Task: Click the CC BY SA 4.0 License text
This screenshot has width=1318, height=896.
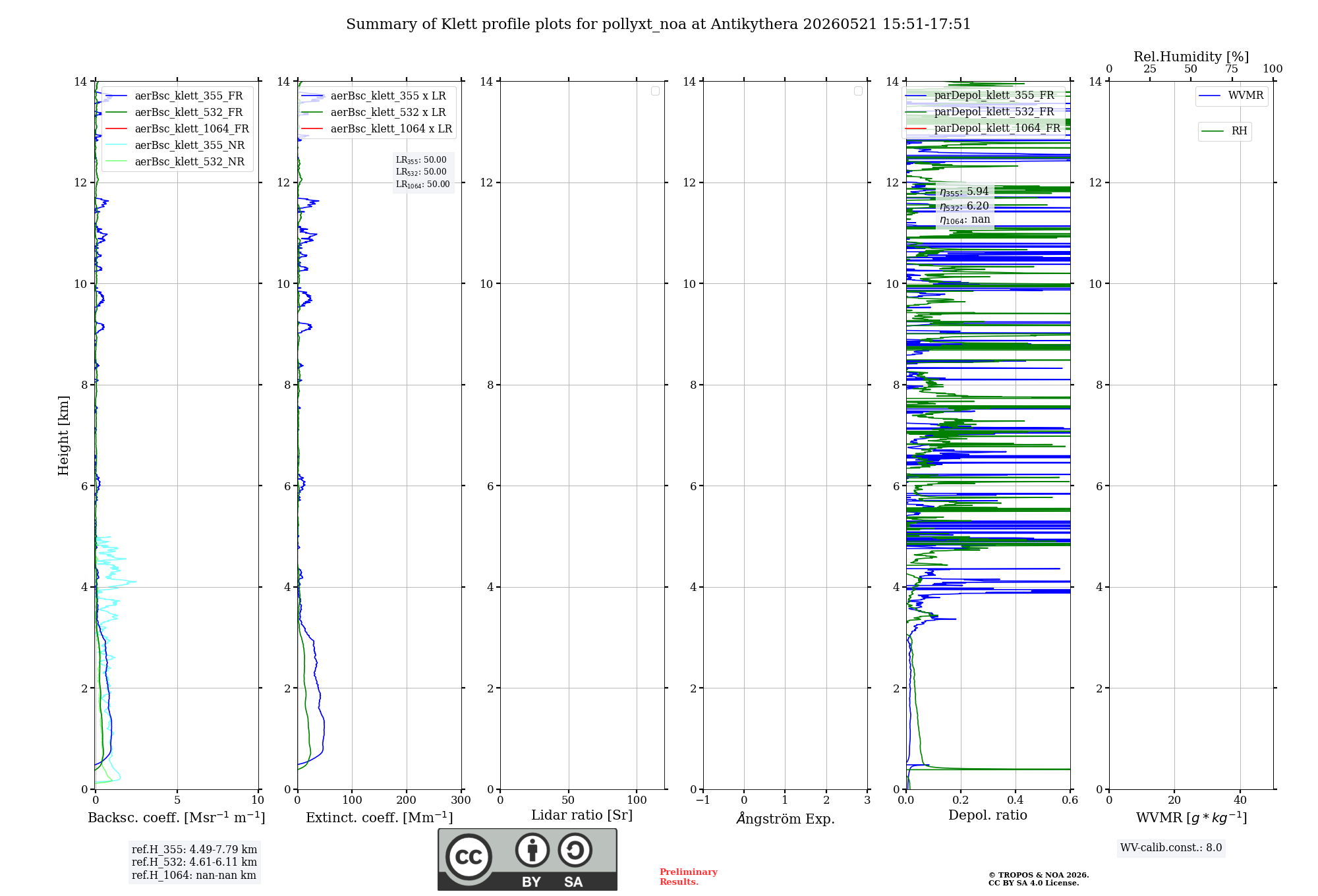Action: [x=1033, y=883]
